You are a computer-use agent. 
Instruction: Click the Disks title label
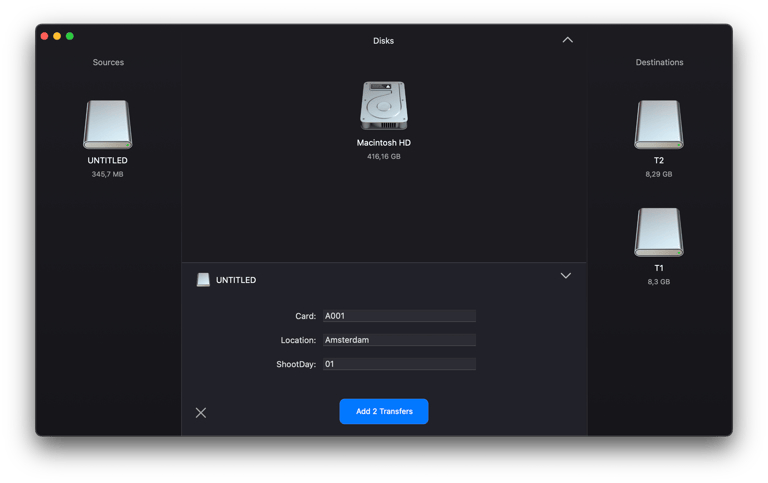pos(384,41)
